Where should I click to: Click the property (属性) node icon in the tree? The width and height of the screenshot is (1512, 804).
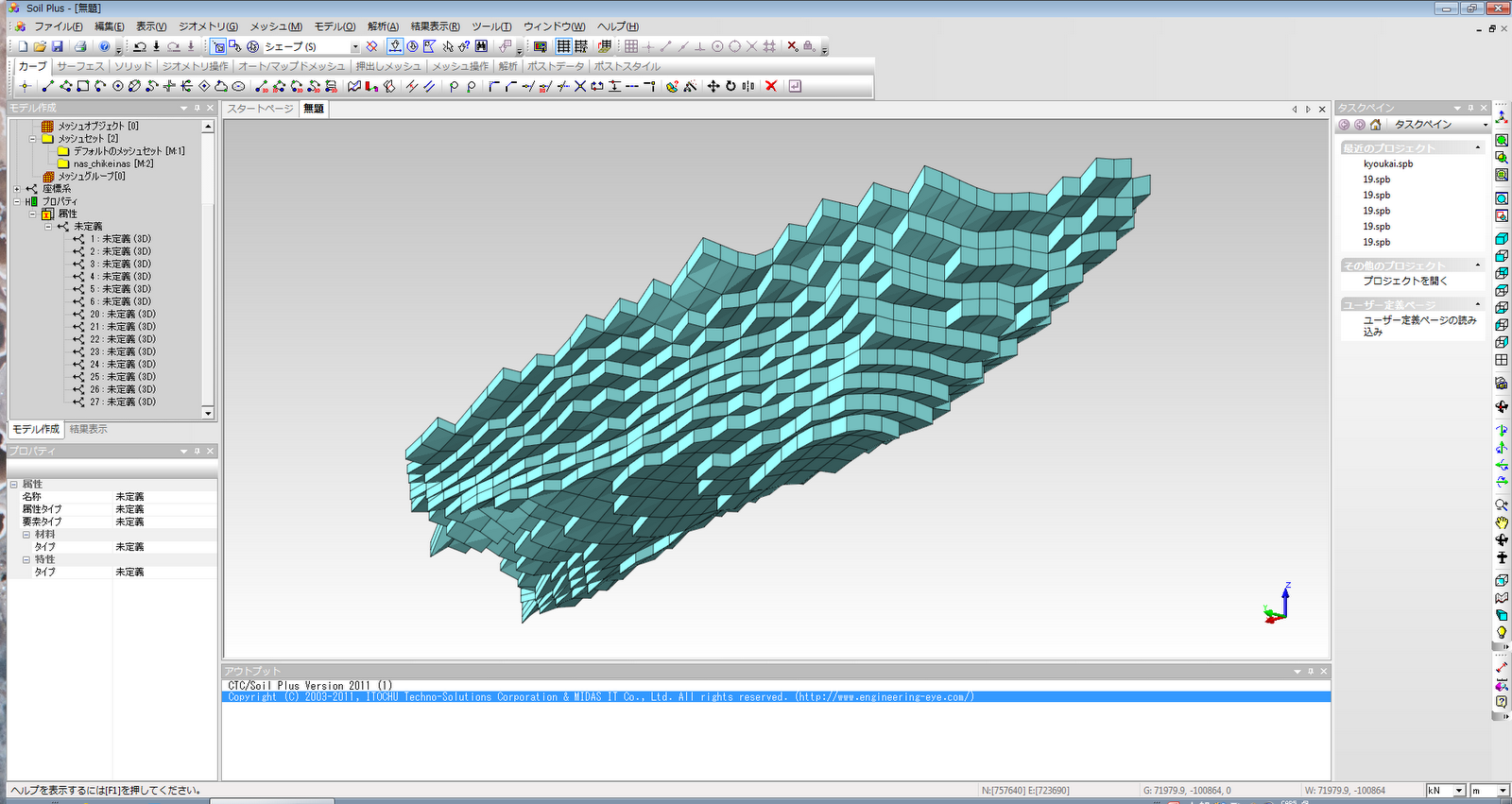pyautogui.click(x=47, y=214)
